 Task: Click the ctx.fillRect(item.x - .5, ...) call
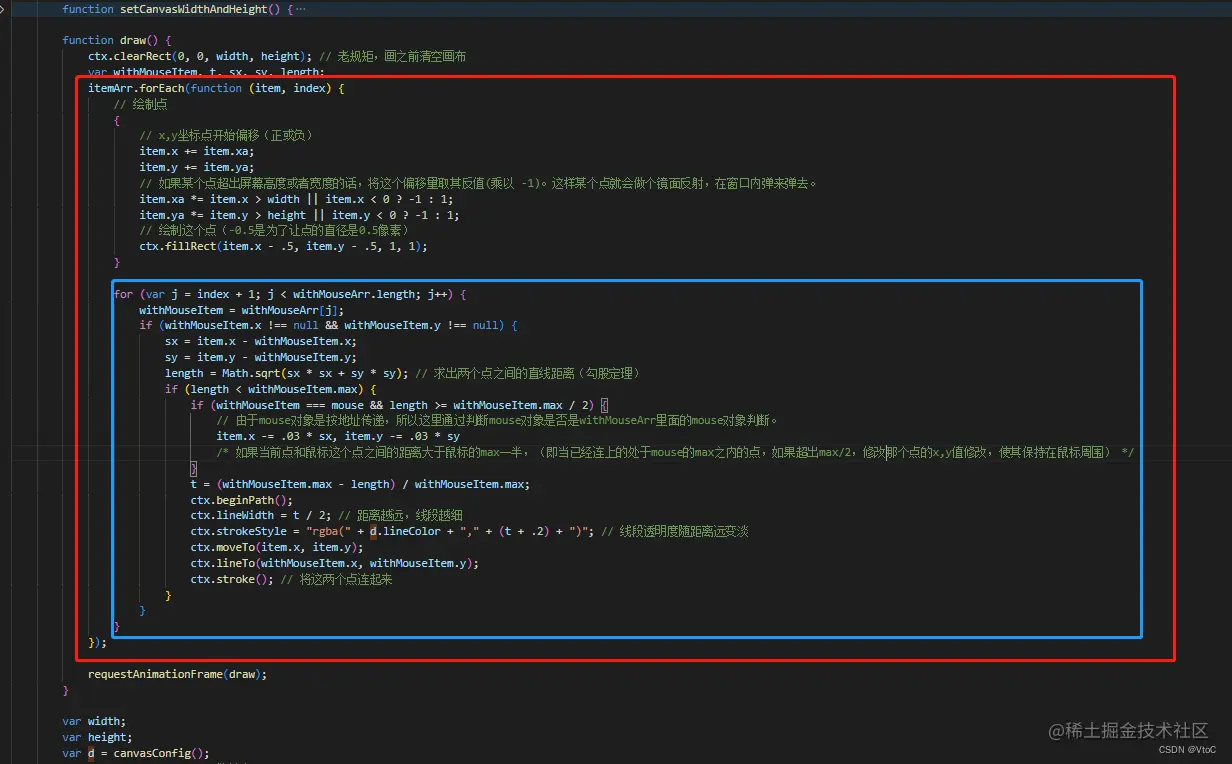pos(283,246)
